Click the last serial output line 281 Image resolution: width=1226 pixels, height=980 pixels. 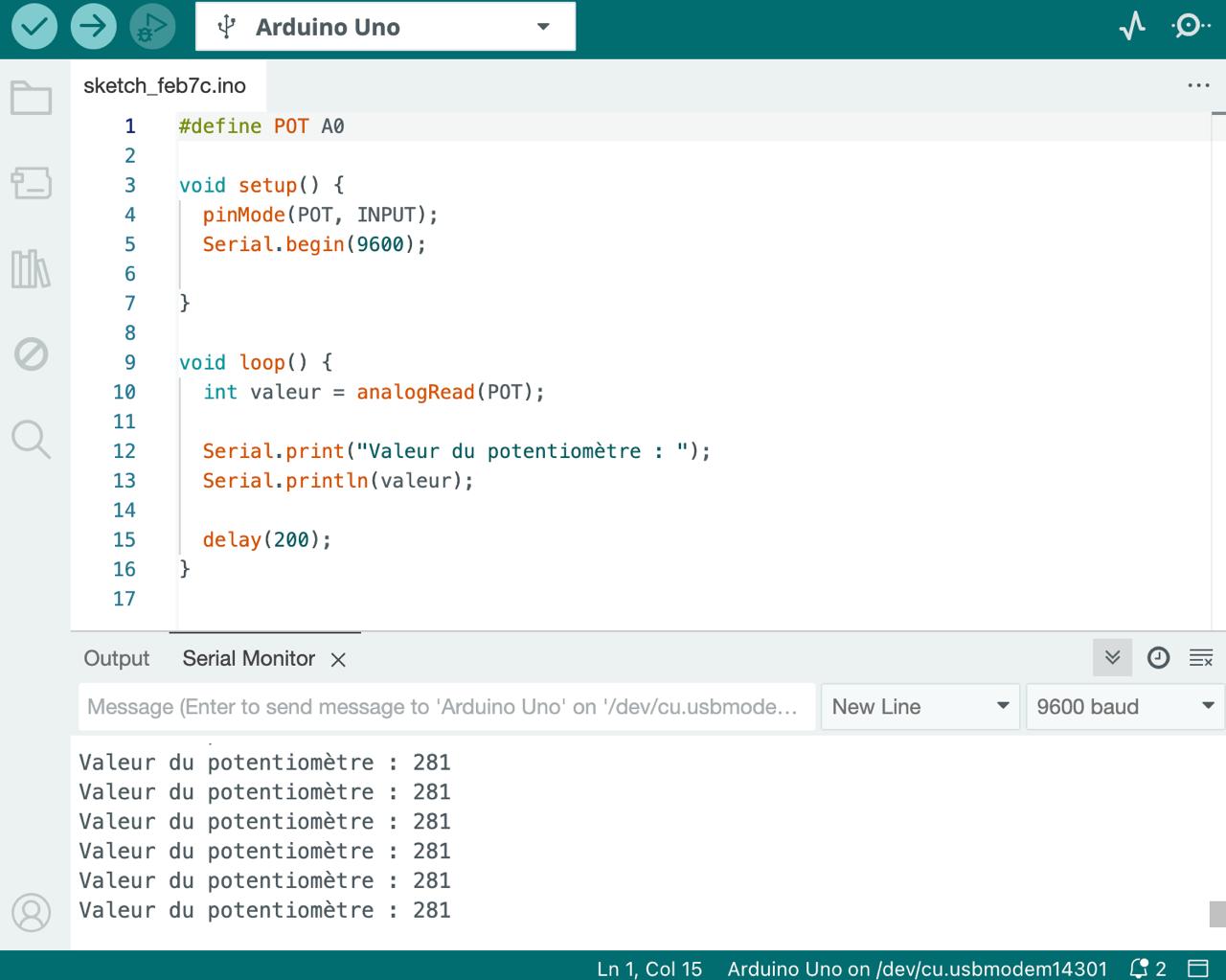pyautogui.click(x=264, y=910)
